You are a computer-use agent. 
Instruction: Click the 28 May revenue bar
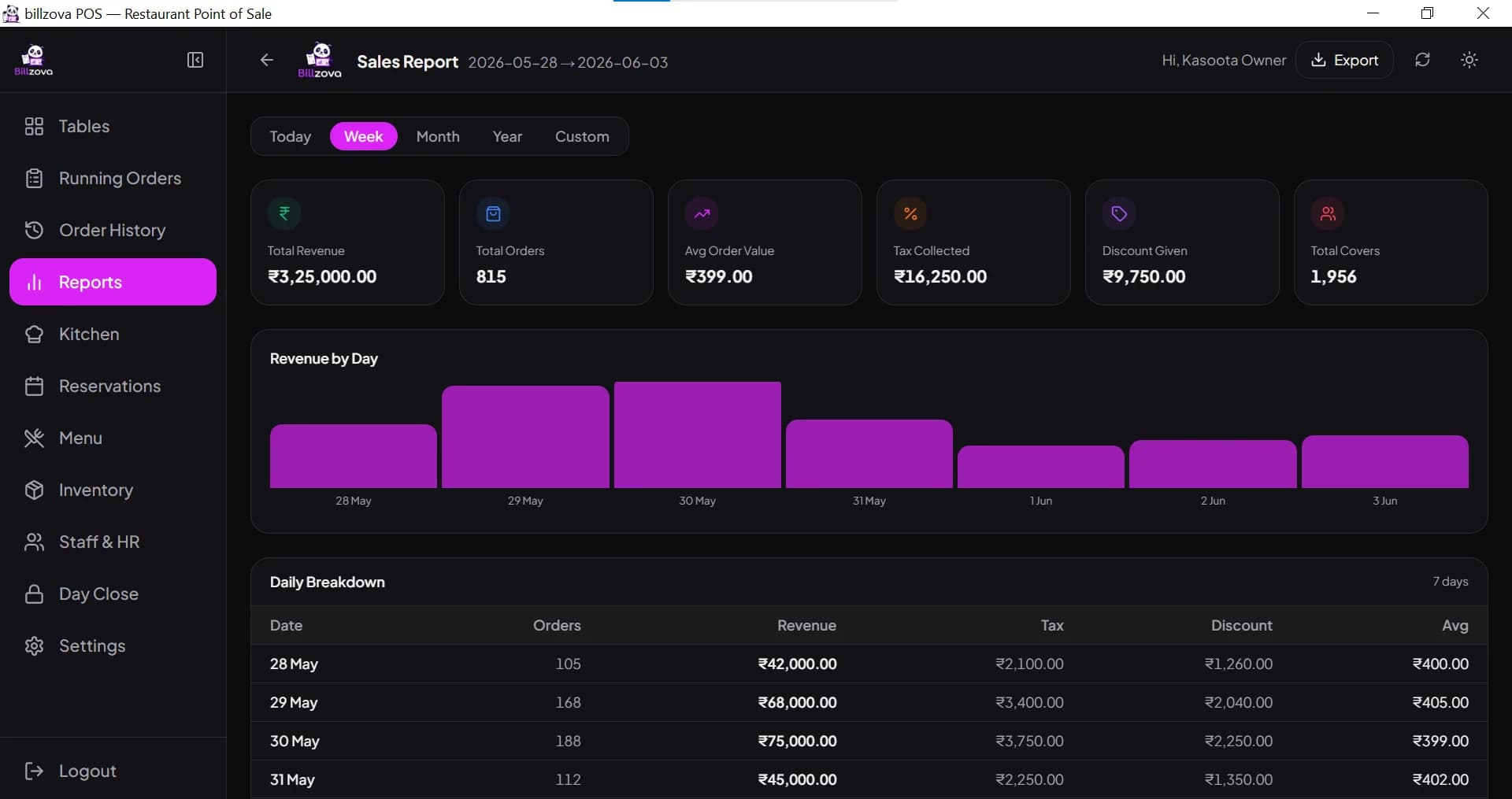click(354, 457)
